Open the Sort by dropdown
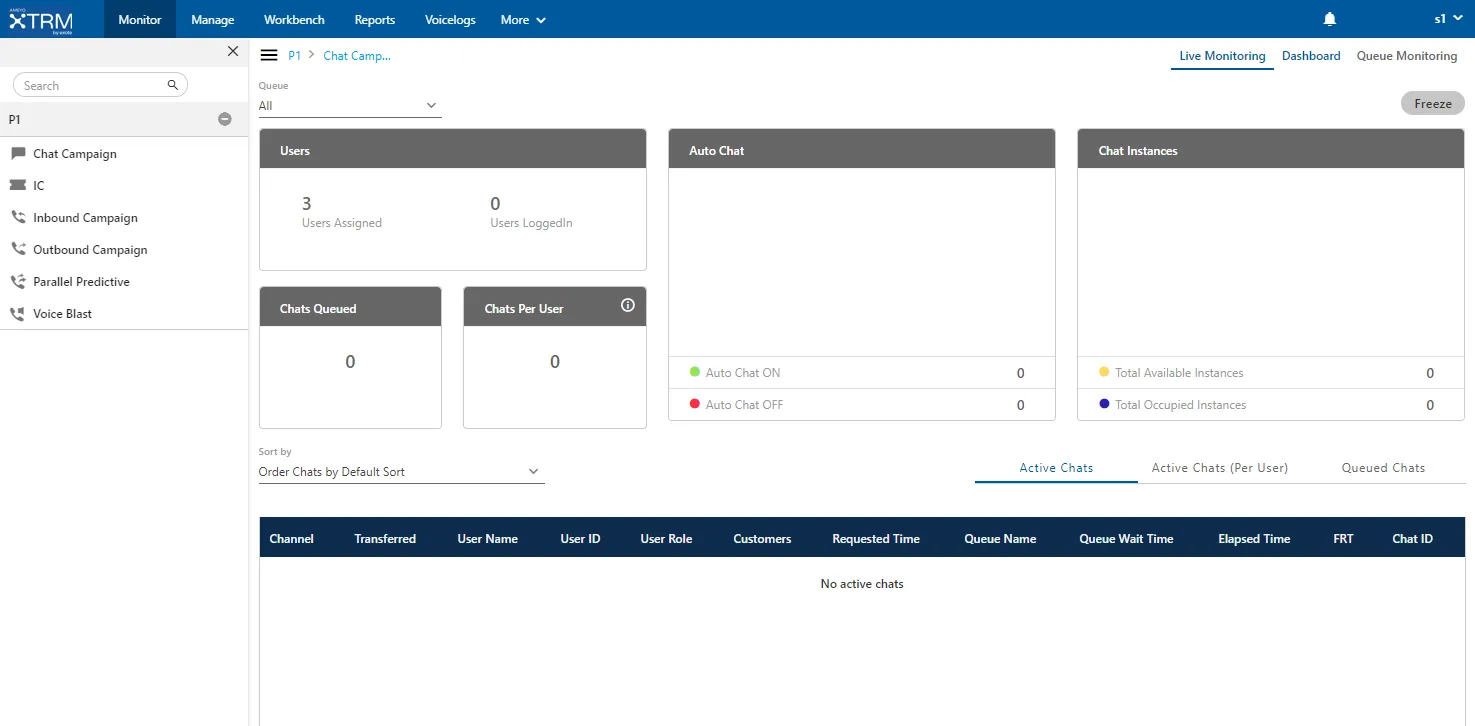 click(402, 472)
